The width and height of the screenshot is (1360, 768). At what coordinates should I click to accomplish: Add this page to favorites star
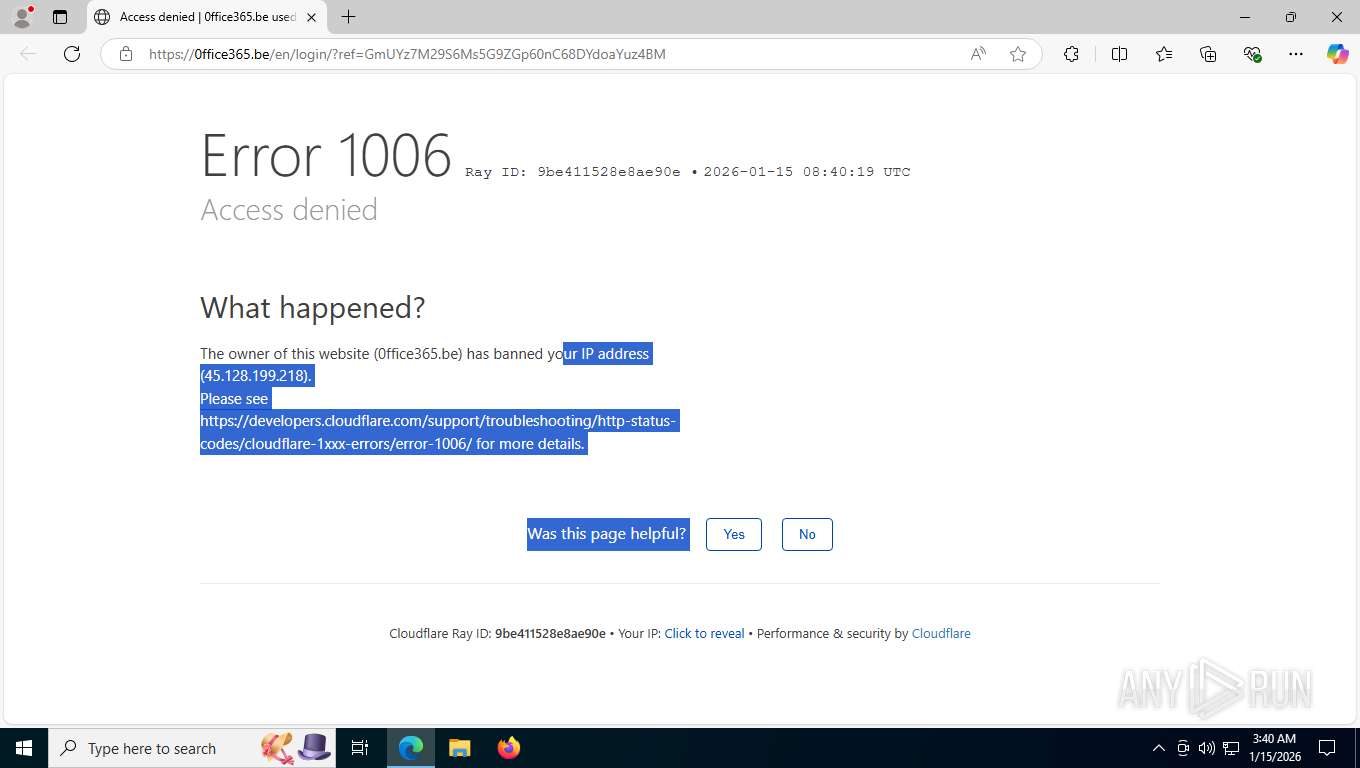click(x=1018, y=54)
